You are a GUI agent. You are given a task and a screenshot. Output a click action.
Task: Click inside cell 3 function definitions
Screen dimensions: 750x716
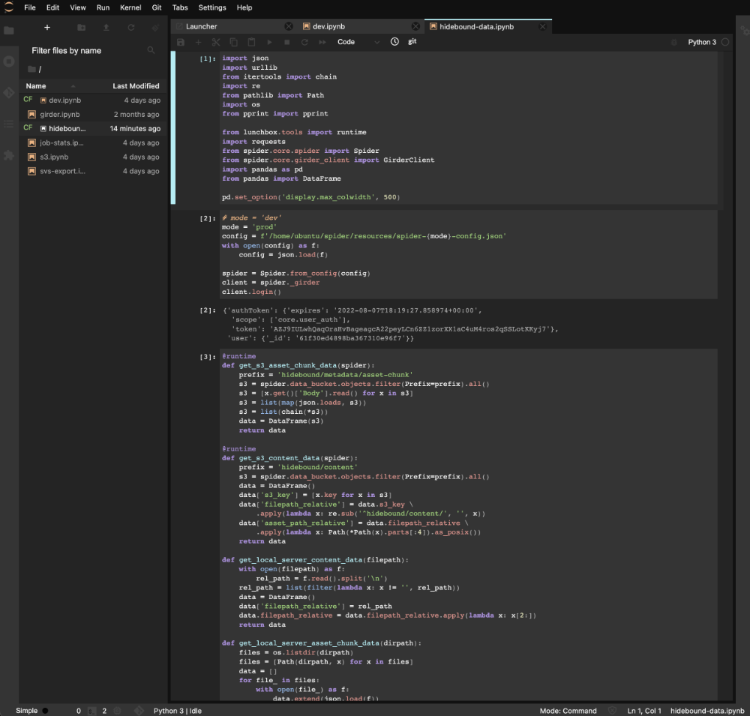click(x=469, y=525)
